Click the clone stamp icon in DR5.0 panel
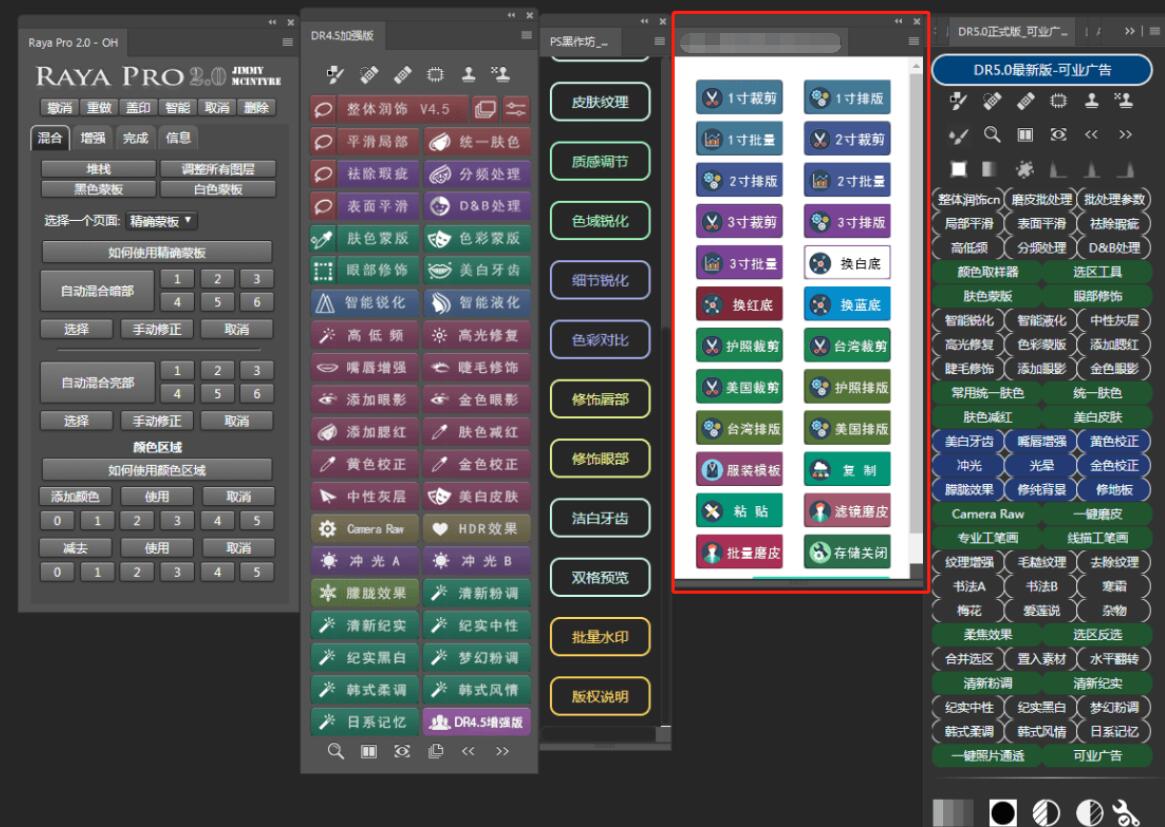The width and height of the screenshot is (1165, 827). coord(1090,101)
